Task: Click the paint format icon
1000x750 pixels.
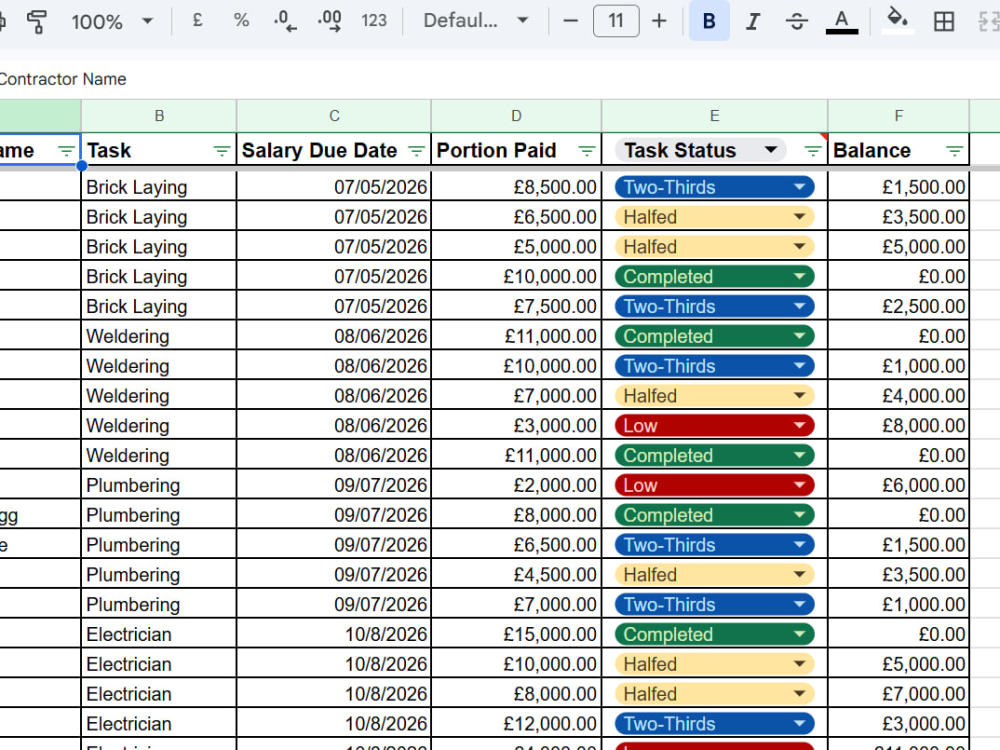Action: 37,21
